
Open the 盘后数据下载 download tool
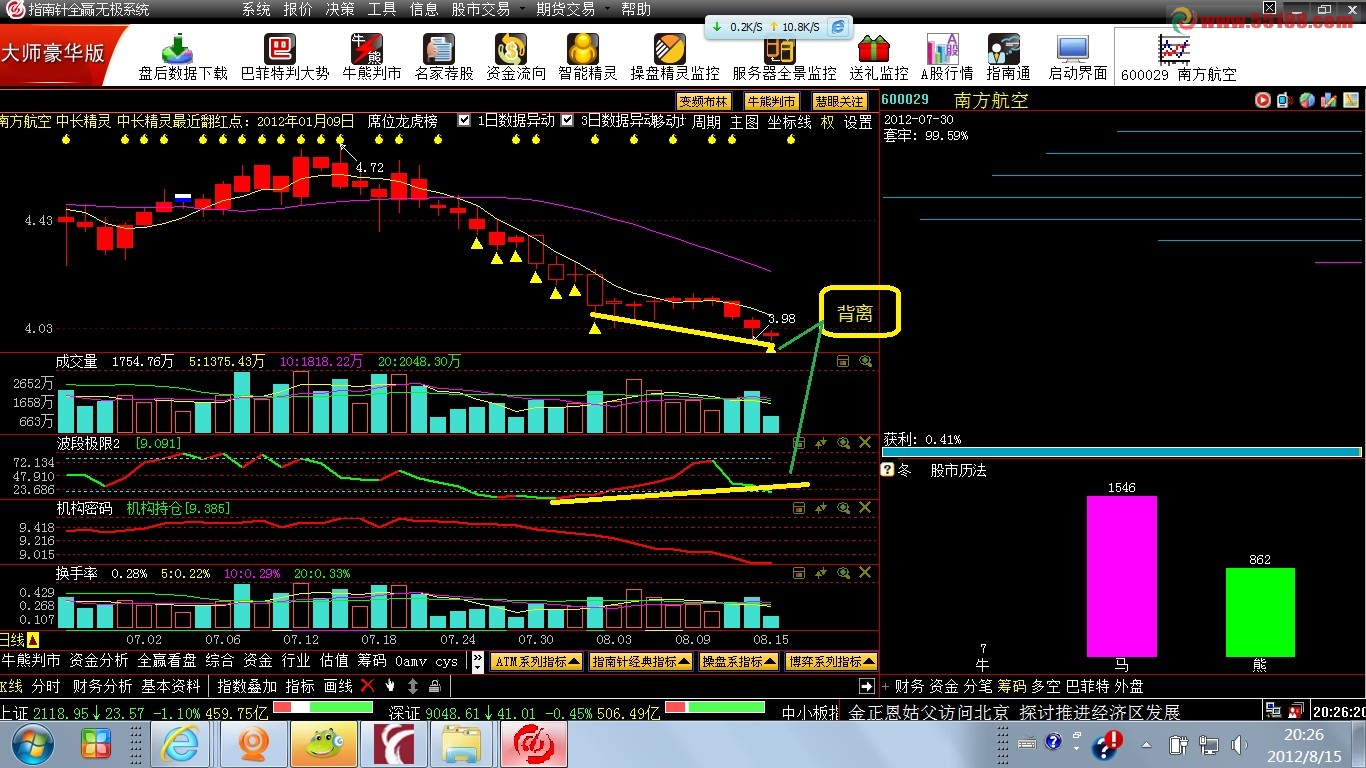pos(183,57)
